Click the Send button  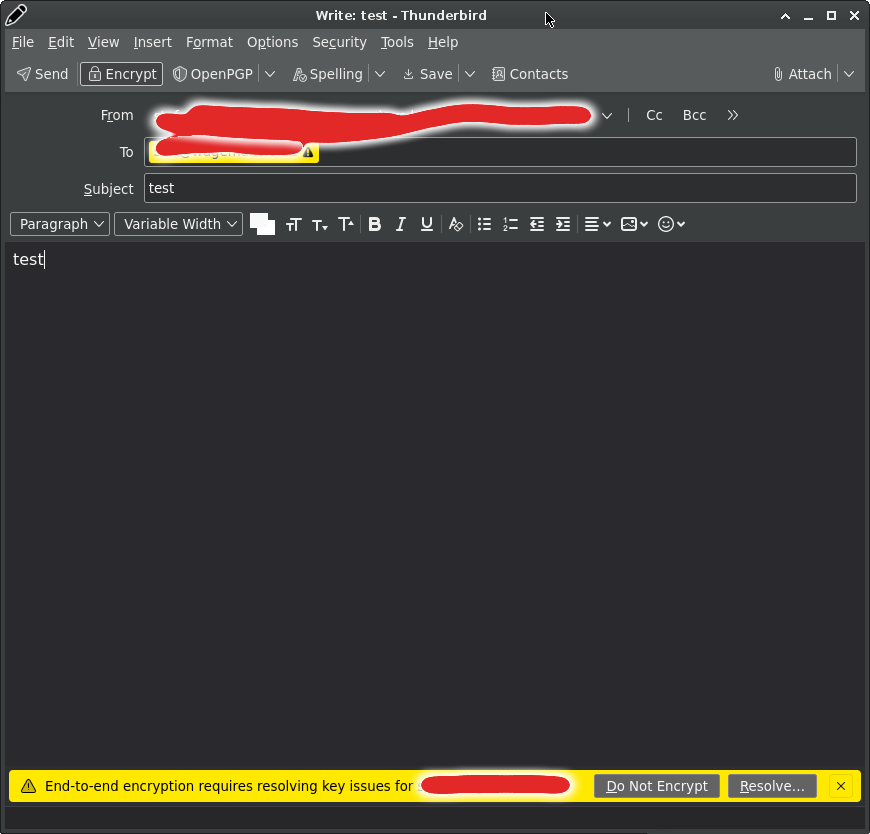43,74
